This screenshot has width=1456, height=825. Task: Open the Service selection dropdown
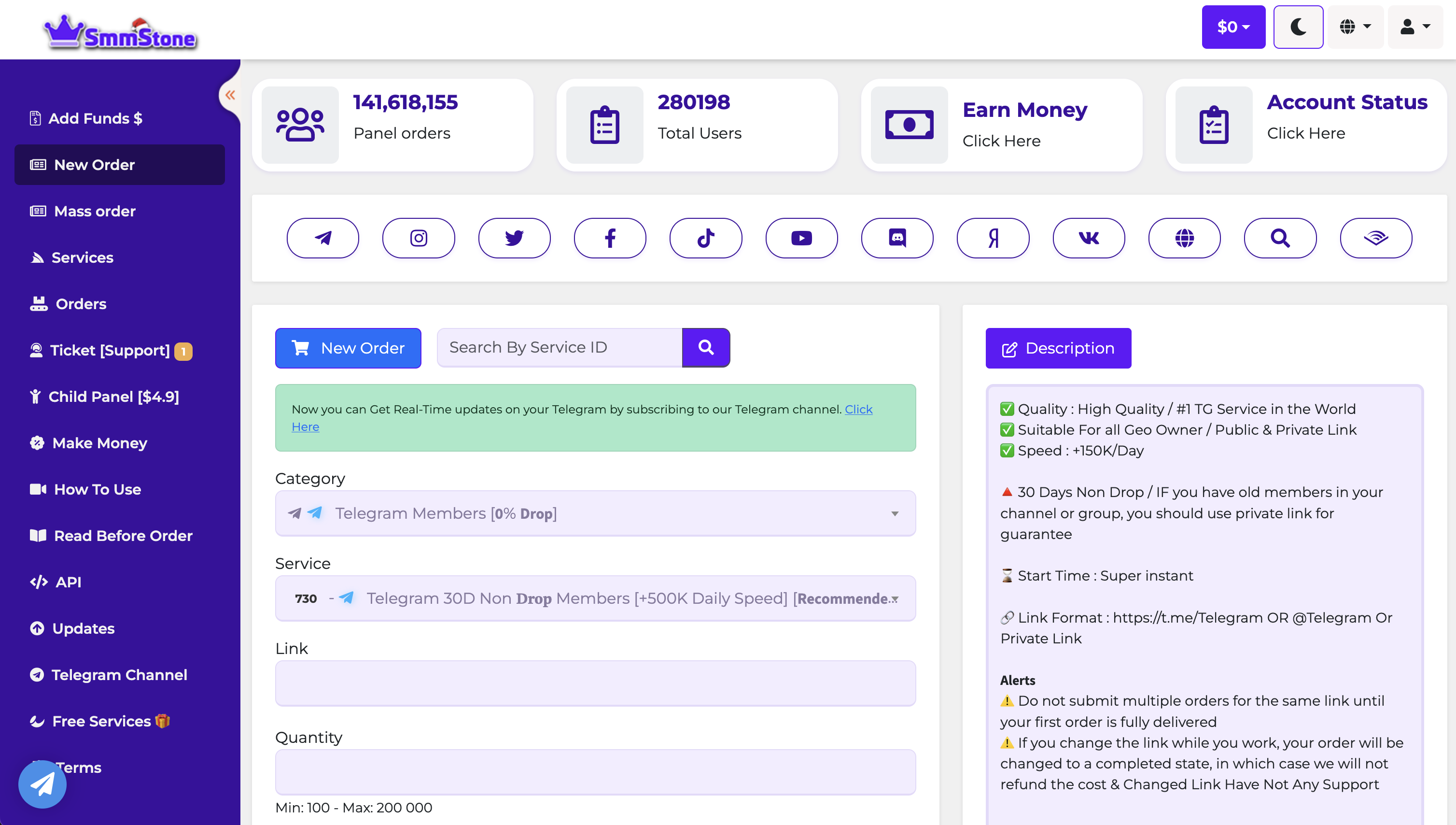coord(595,598)
